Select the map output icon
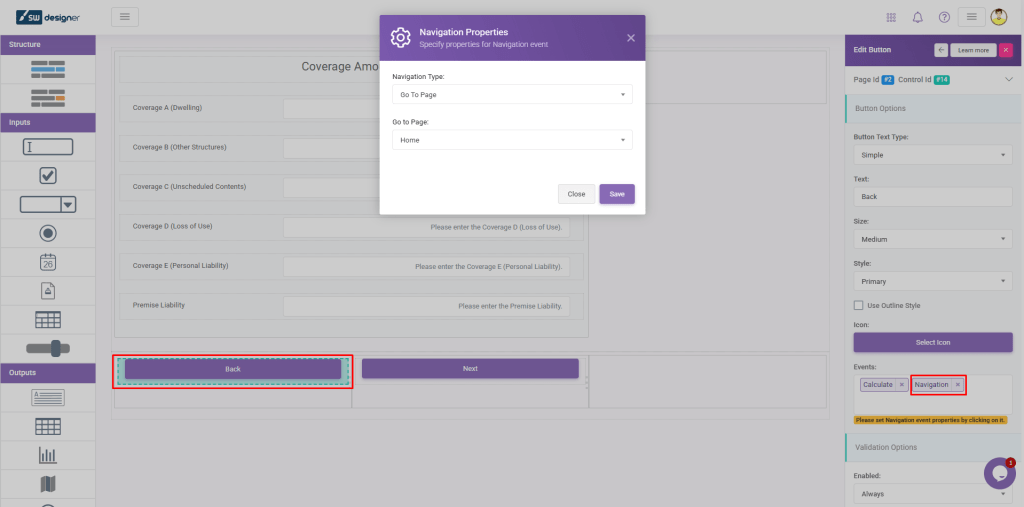1024x507 pixels. tap(47, 484)
